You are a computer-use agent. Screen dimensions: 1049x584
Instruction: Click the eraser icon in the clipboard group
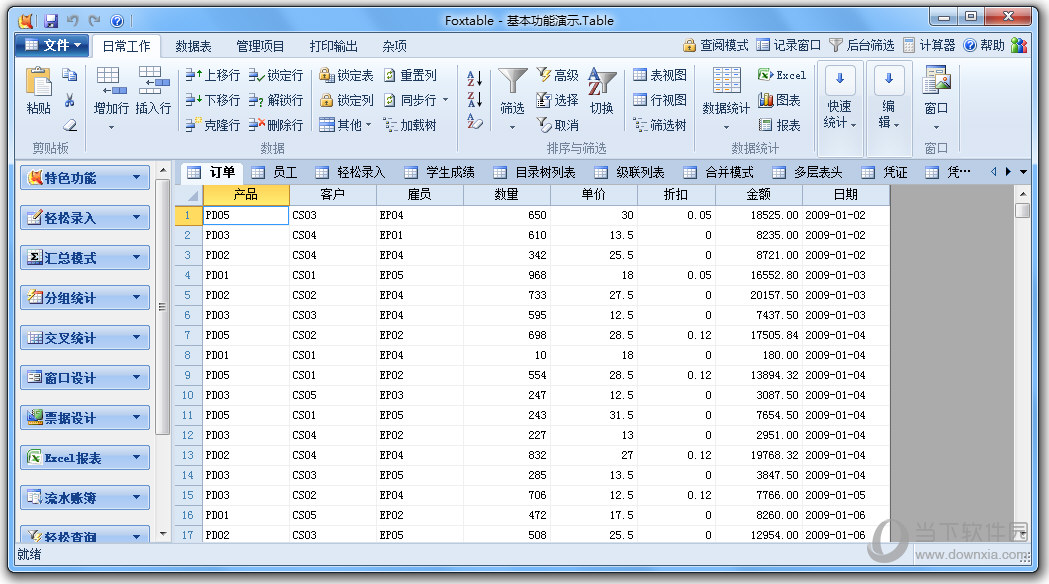69,125
